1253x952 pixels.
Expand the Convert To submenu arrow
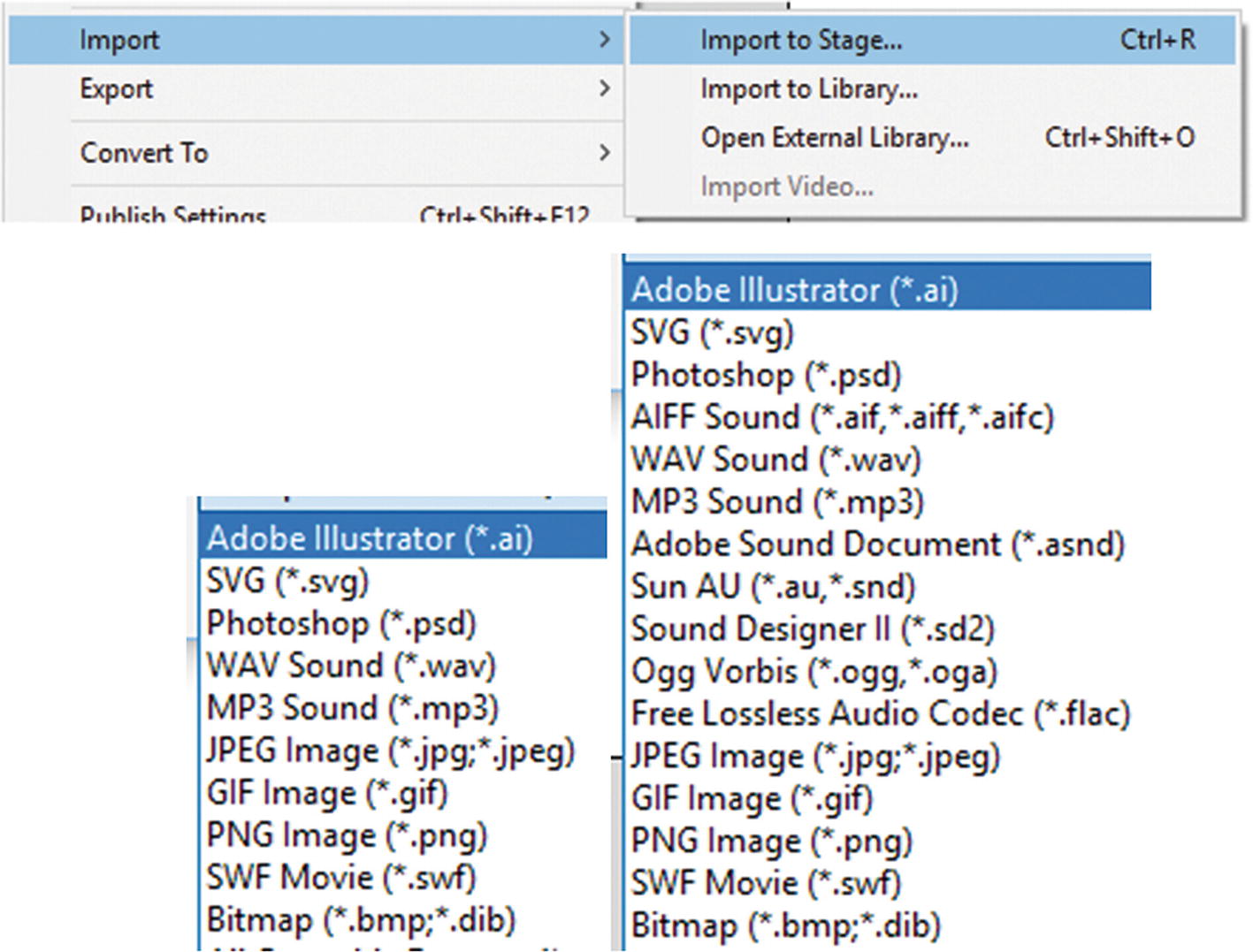(604, 153)
